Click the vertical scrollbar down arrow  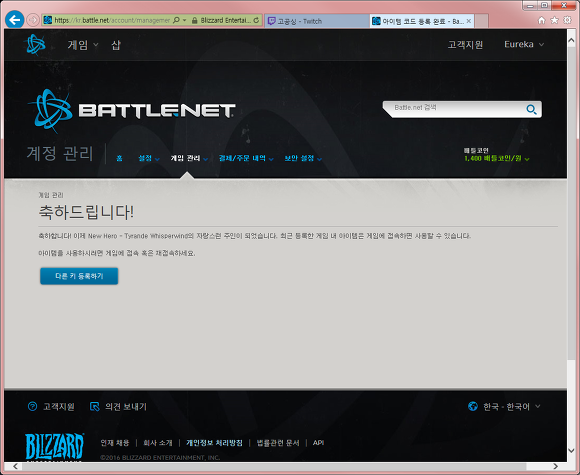(x=571, y=451)
